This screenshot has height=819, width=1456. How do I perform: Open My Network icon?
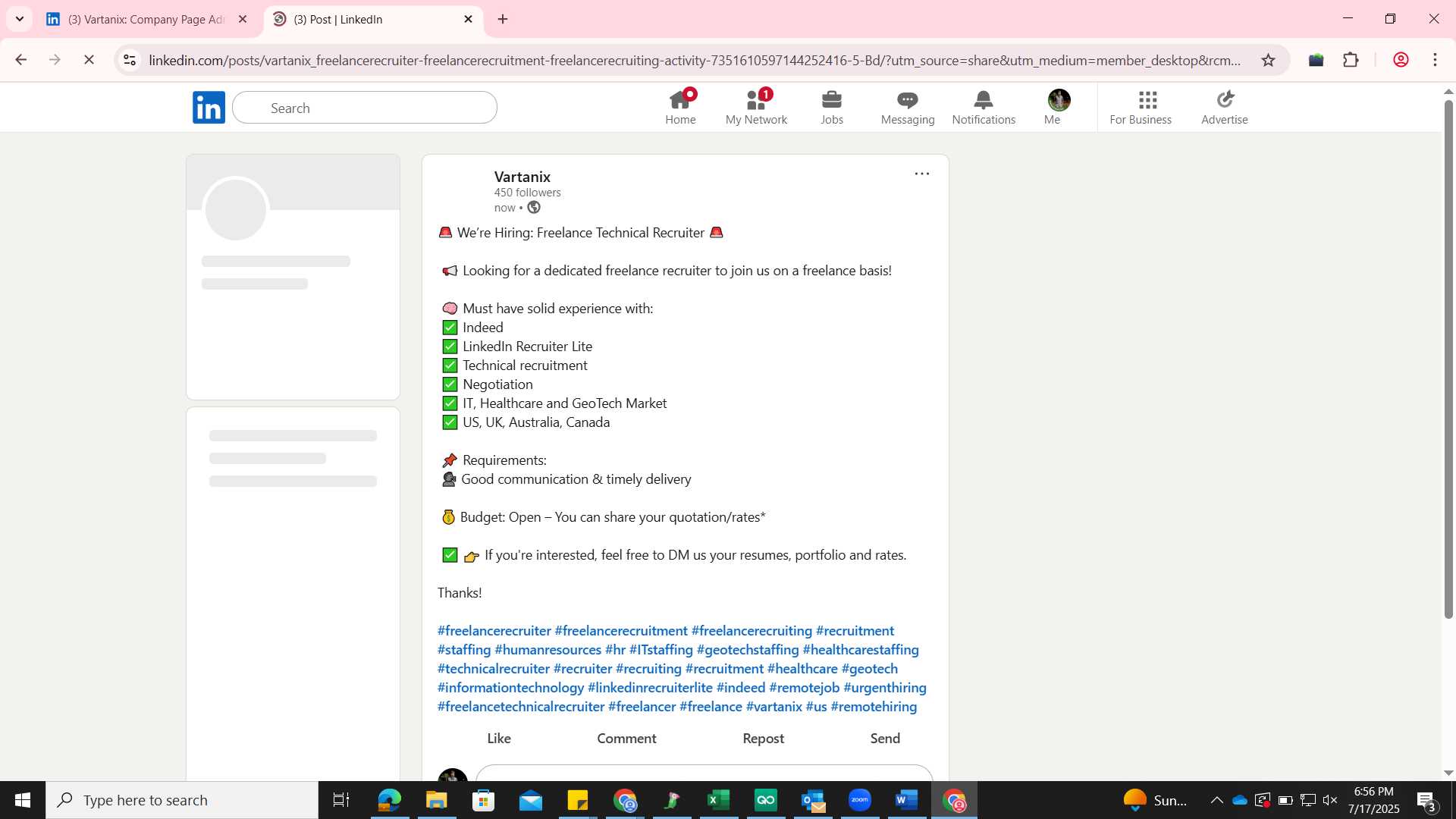point(756,100)
